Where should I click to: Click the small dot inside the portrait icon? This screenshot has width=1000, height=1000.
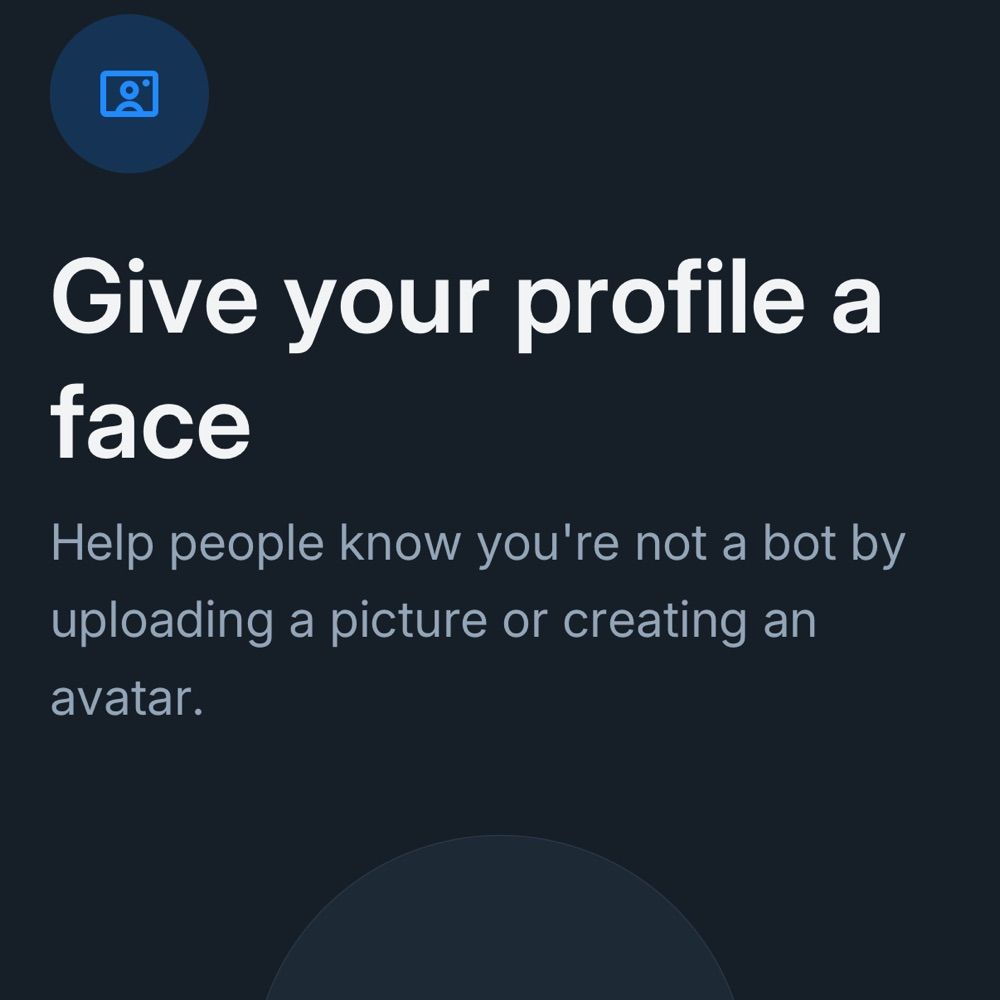coord(146,82)
